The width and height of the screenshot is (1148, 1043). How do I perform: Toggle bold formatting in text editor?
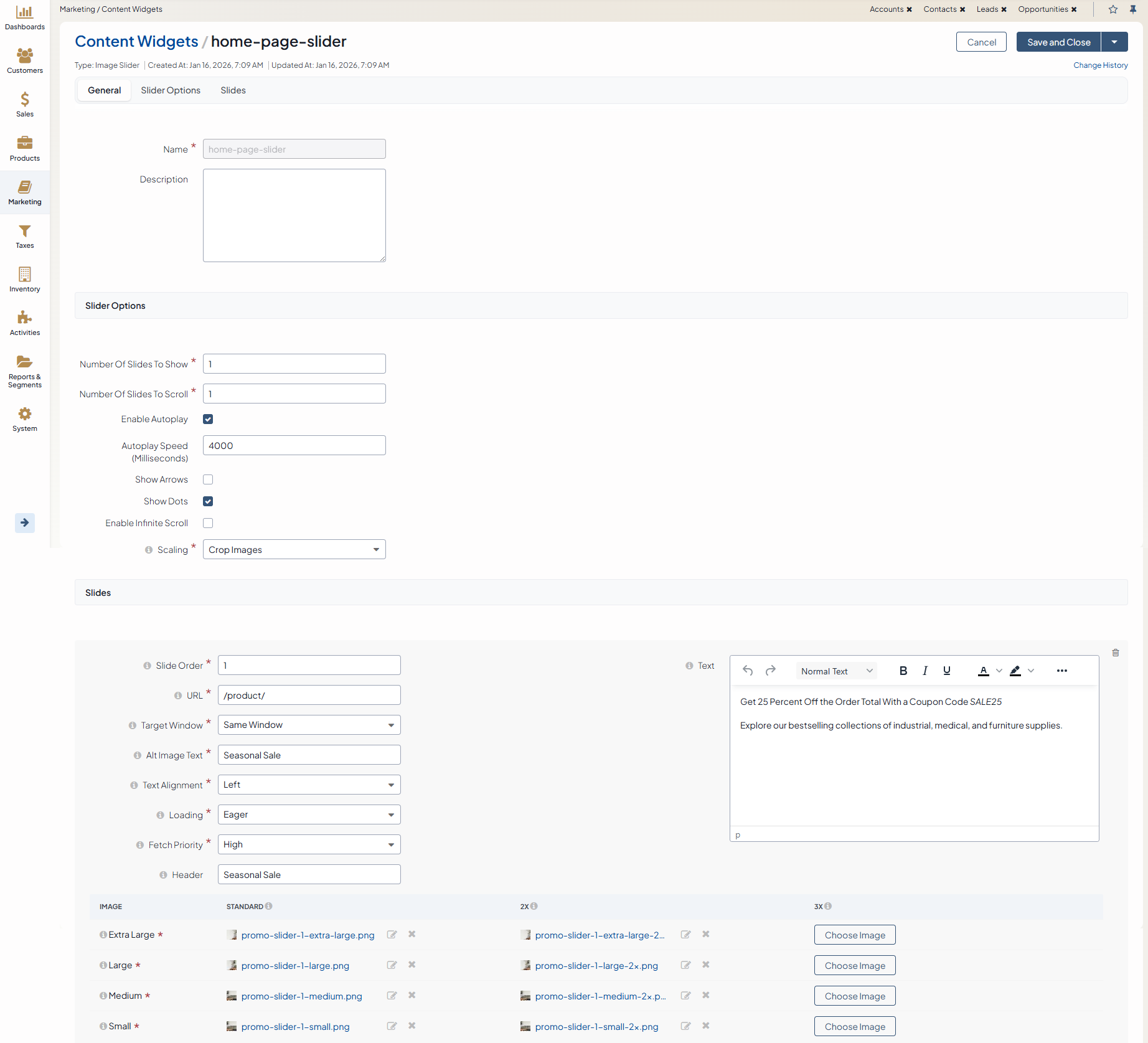point(903,671)
